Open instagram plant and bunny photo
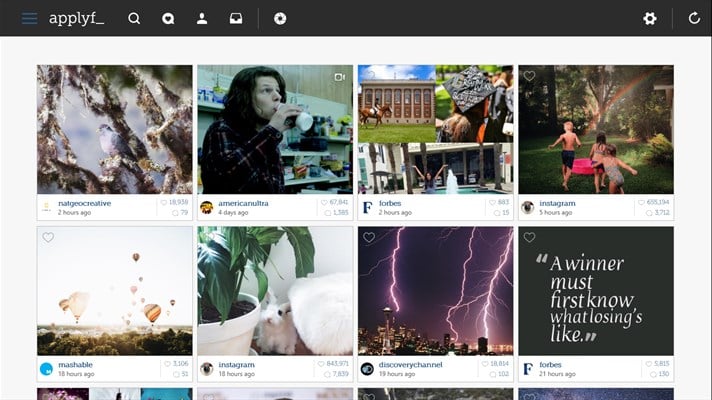Screen dimensions: 712x400 coord(275,291)
